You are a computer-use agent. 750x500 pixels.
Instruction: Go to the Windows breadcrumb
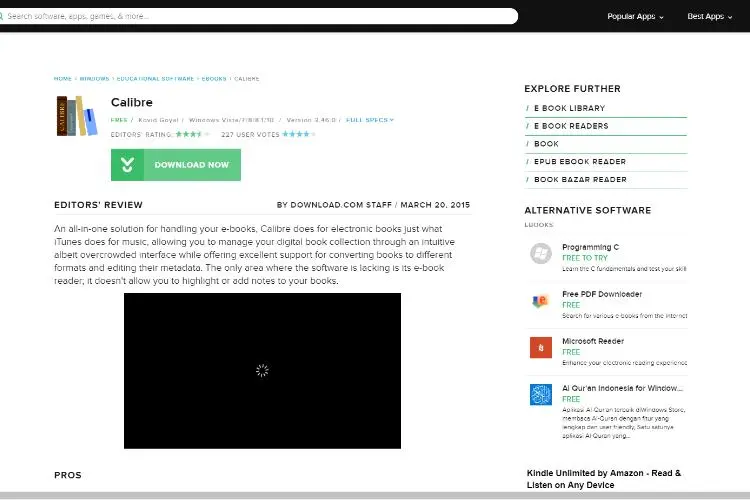94,78
